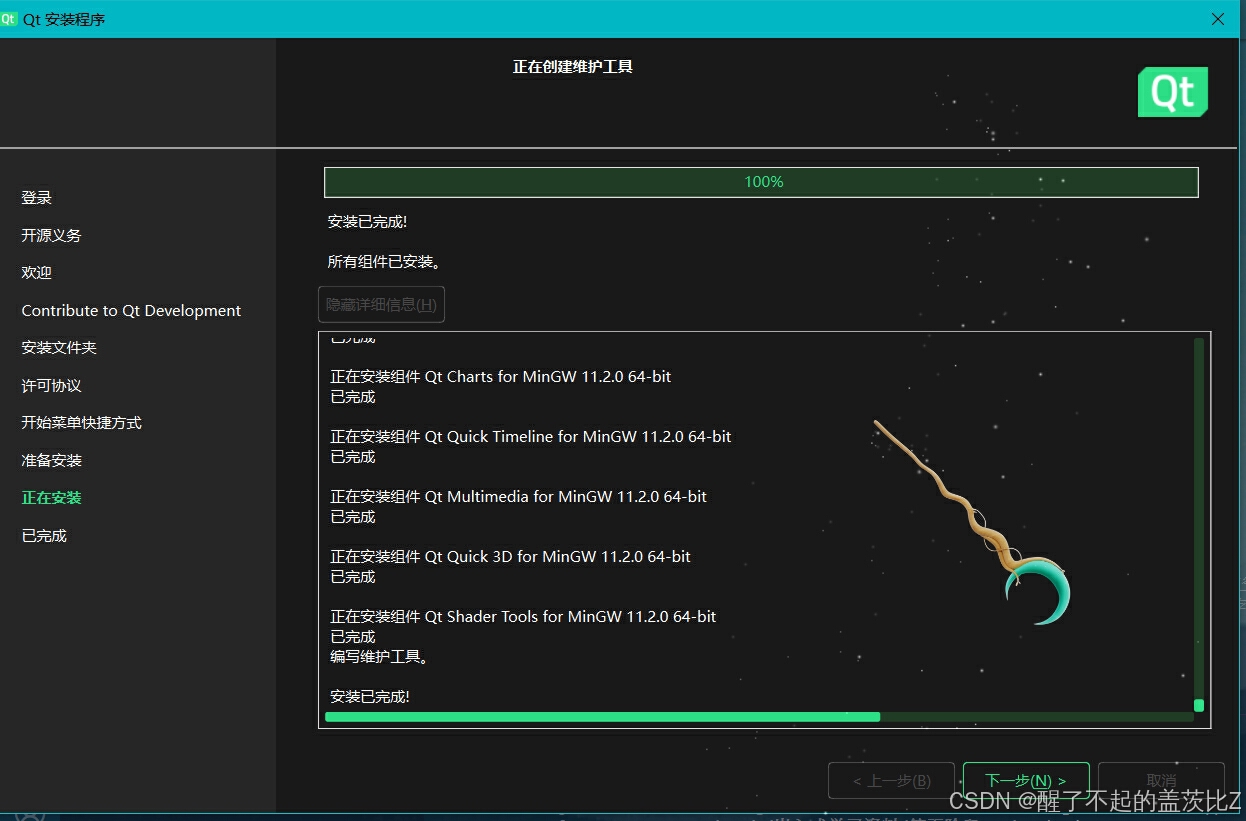Click the Qt logo in the header
1246x821 pixels.
point(1173,92)
